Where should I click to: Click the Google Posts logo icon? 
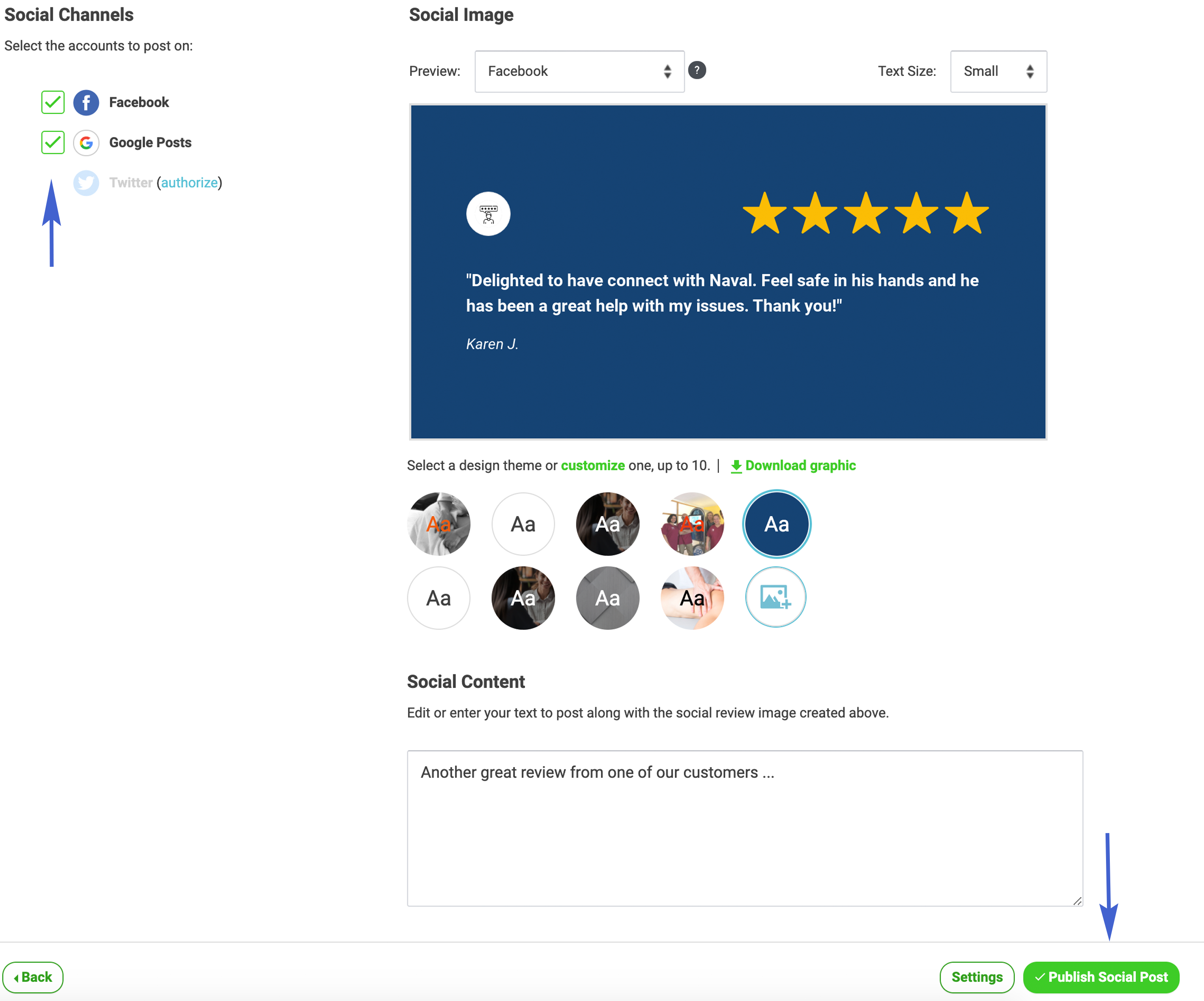tap(86, 143)
